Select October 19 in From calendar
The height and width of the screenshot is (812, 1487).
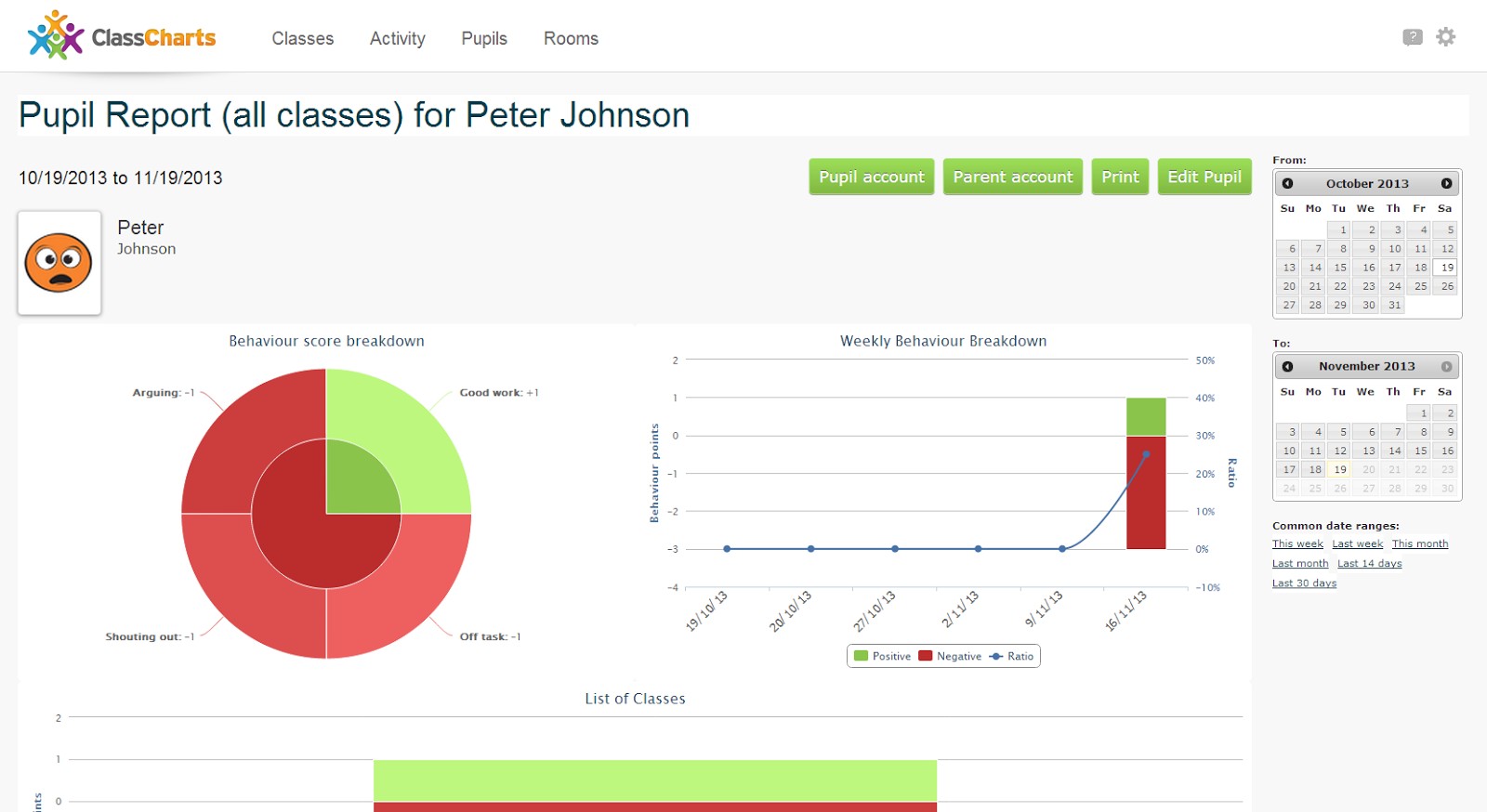[x=1445, y=268]
